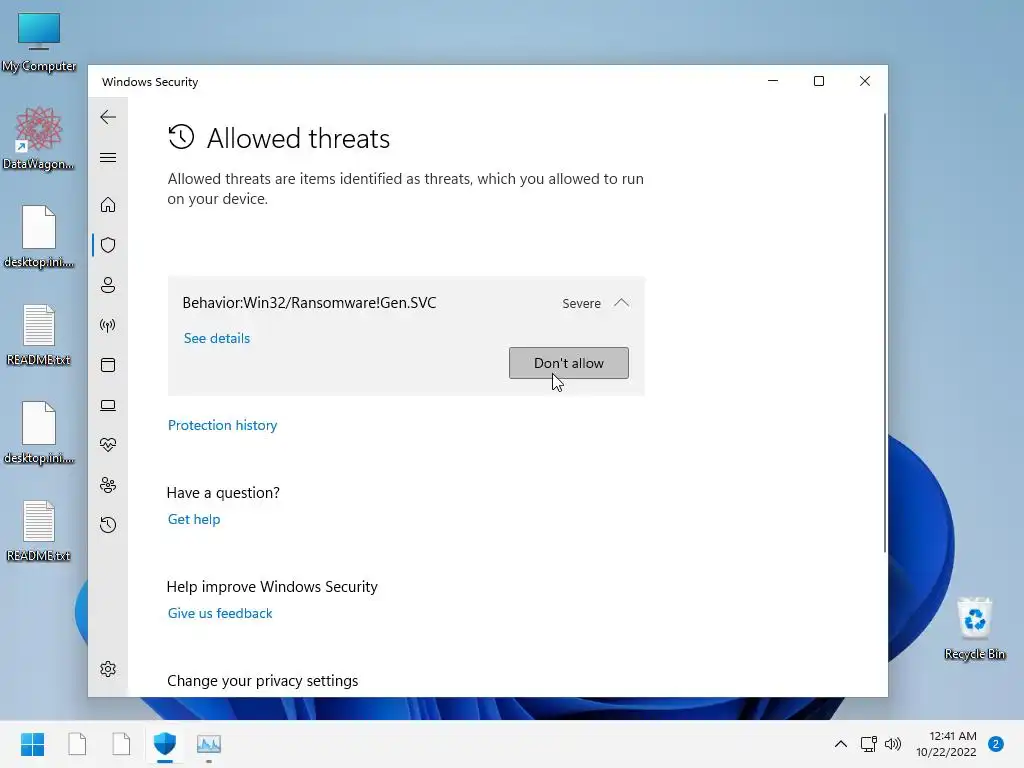The image size is (1024, 768).
Task: Open Device security laptop icon
Action: [108, 406]
